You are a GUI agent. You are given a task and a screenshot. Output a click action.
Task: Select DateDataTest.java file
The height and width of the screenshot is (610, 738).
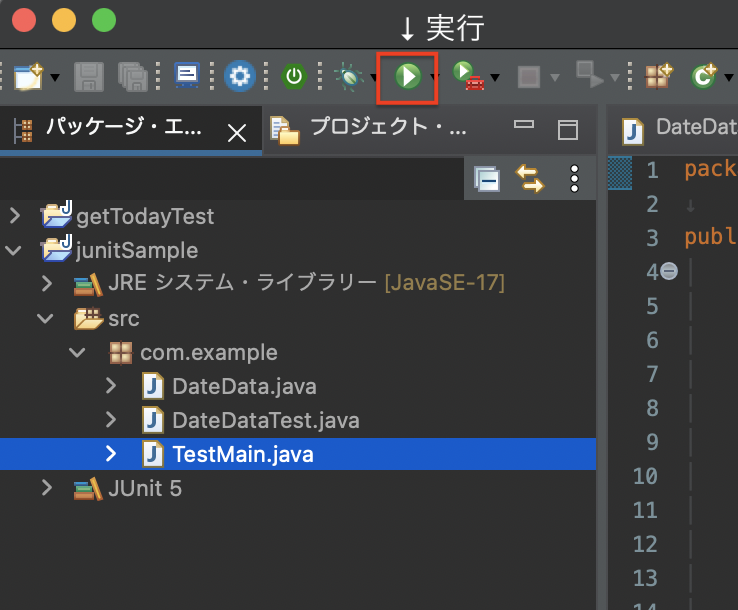pyautogui.click(x=266, y=420)
